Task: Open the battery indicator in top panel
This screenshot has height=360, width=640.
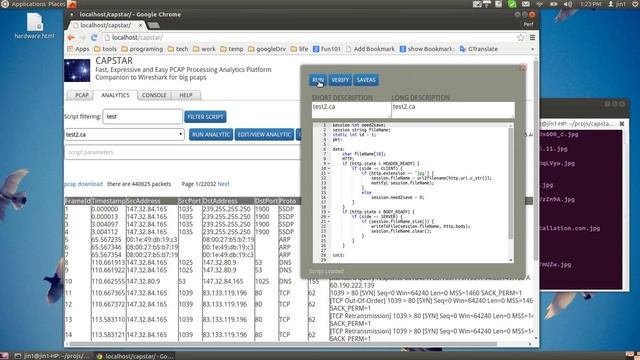Action: [553, 4]
